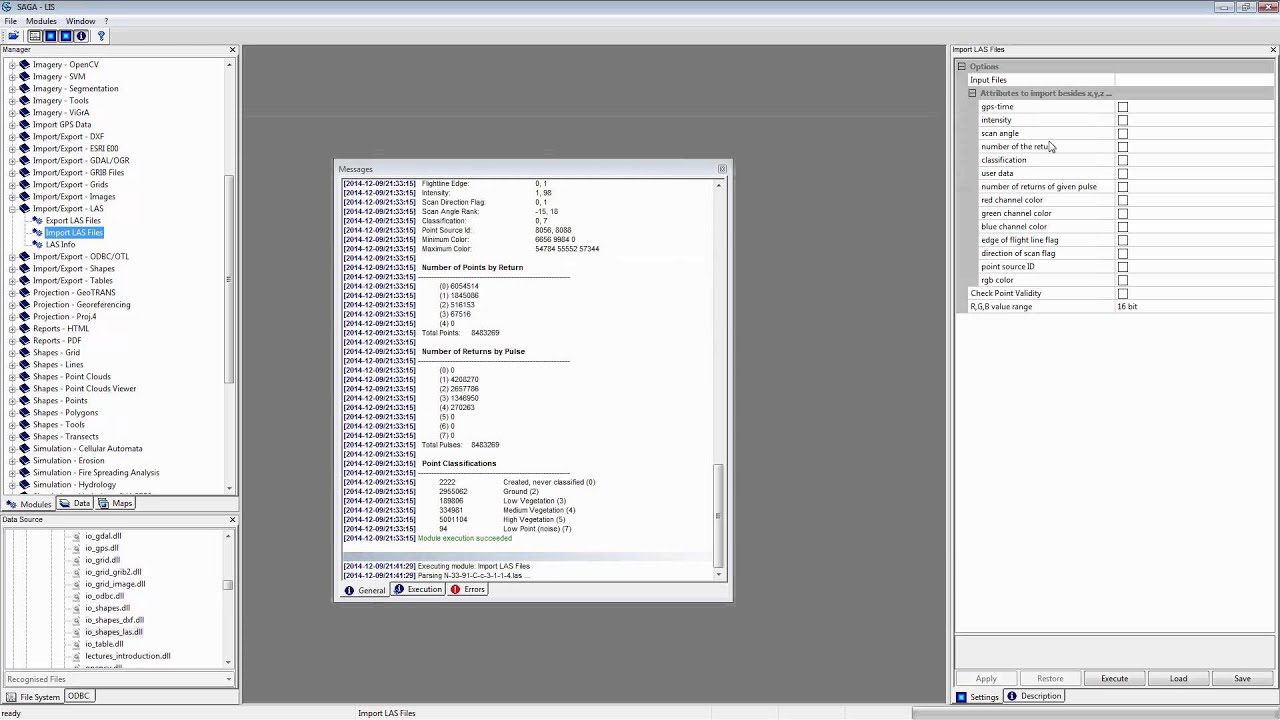Expand the Import/Export - Grids tree node
This screenshot has width=1280, height=720.
coord(12,184)
